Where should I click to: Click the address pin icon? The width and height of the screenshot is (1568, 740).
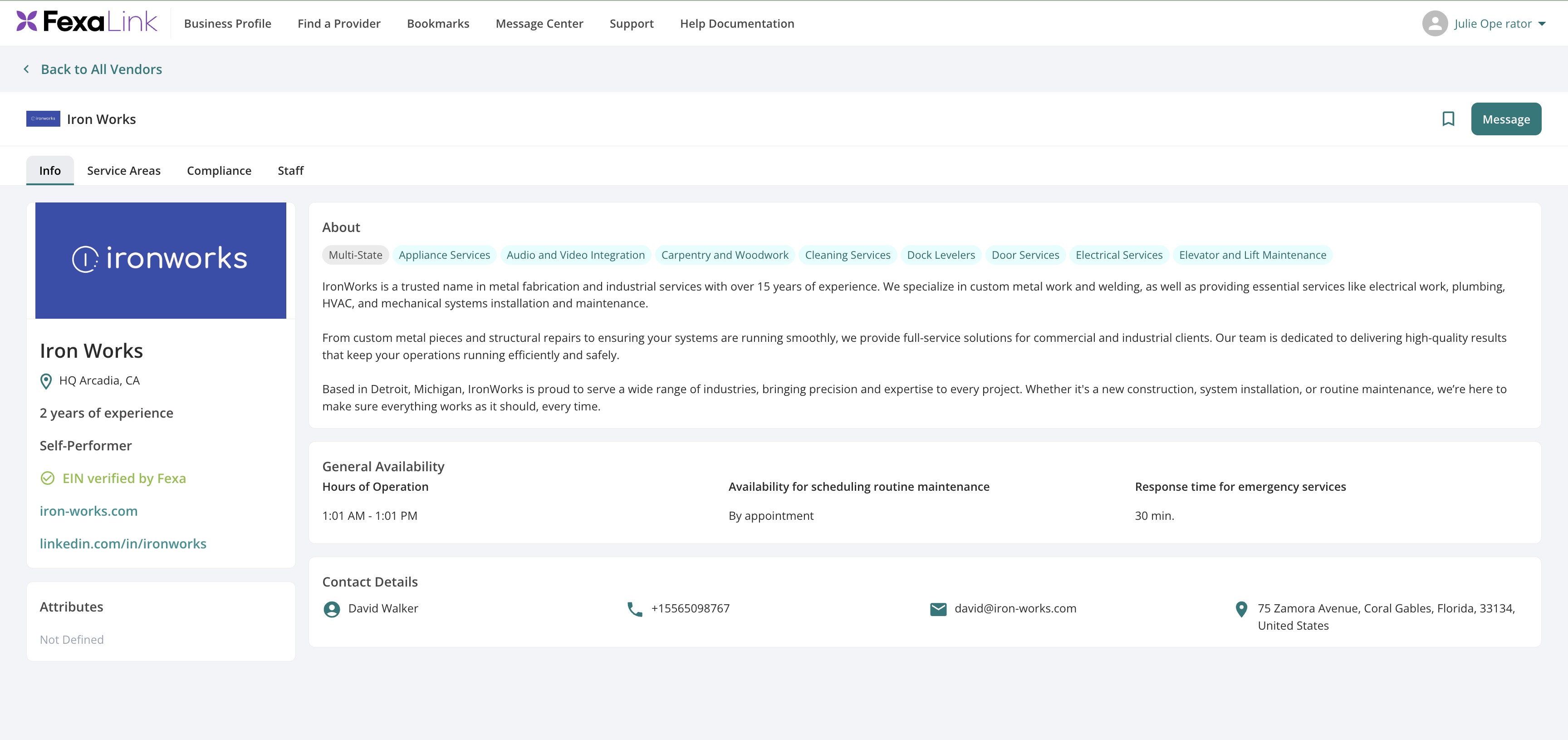tap(1241, 609)
